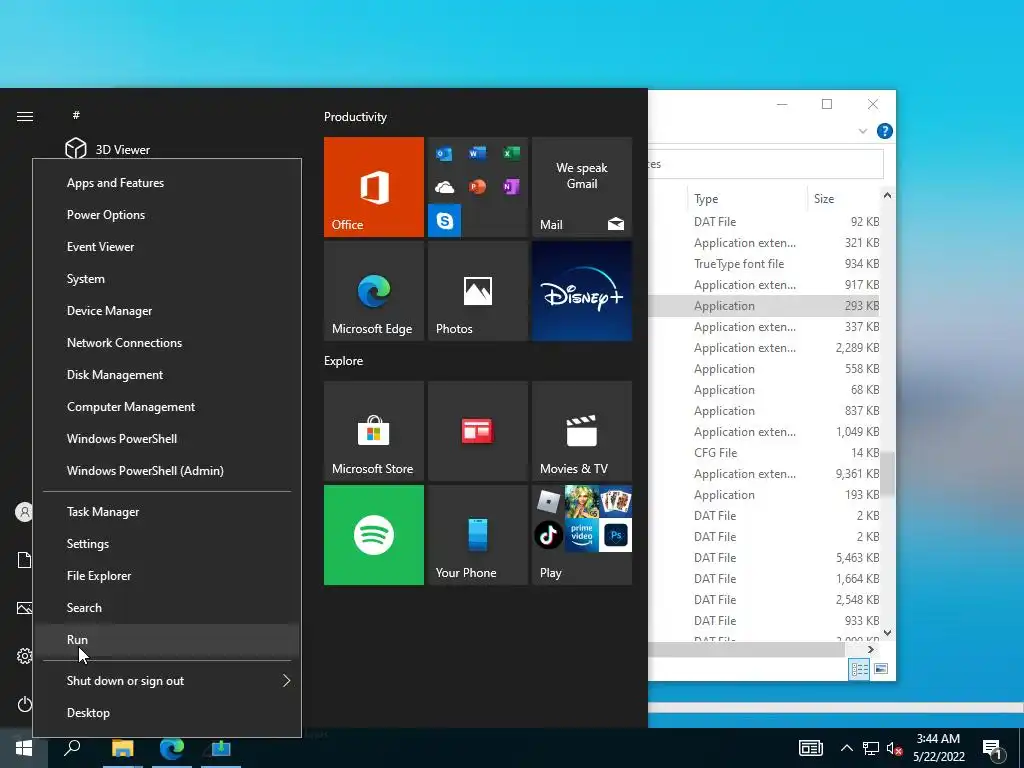Viewport: 1024px width, 768px height.
Task: Click the Explorer help question mark icon
Action: pyautogui.click(x=884, y=131)
